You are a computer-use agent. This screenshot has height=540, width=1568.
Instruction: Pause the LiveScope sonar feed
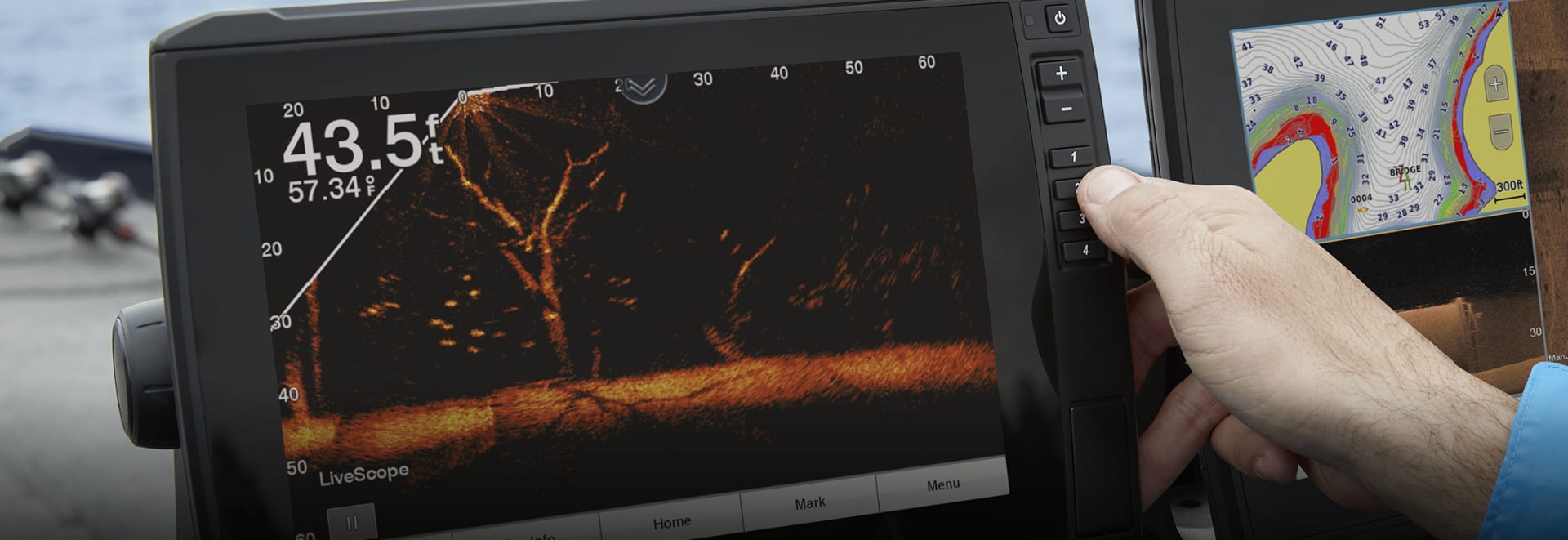coord(352,523)
